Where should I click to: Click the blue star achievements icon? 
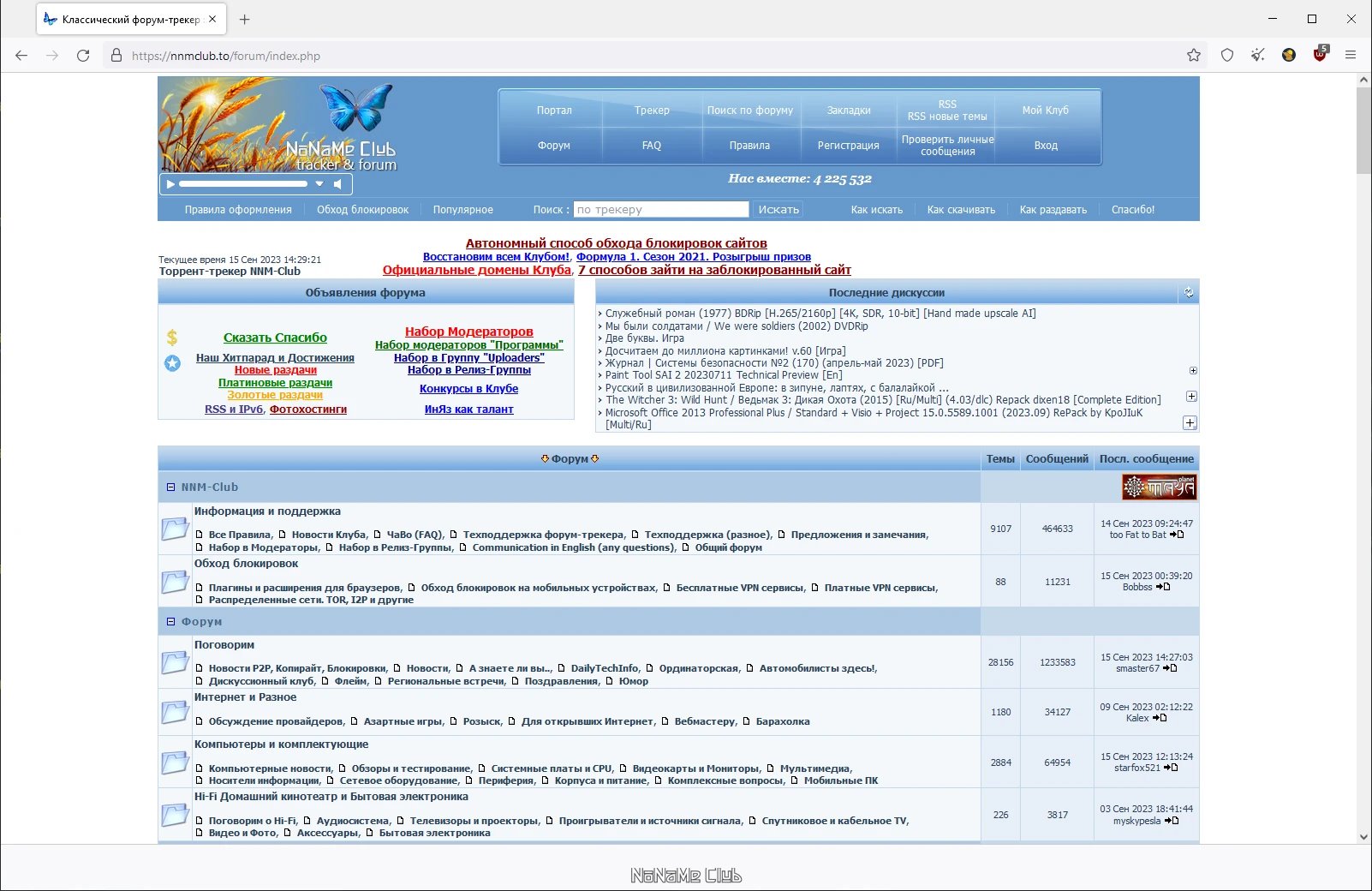point(172,363)
